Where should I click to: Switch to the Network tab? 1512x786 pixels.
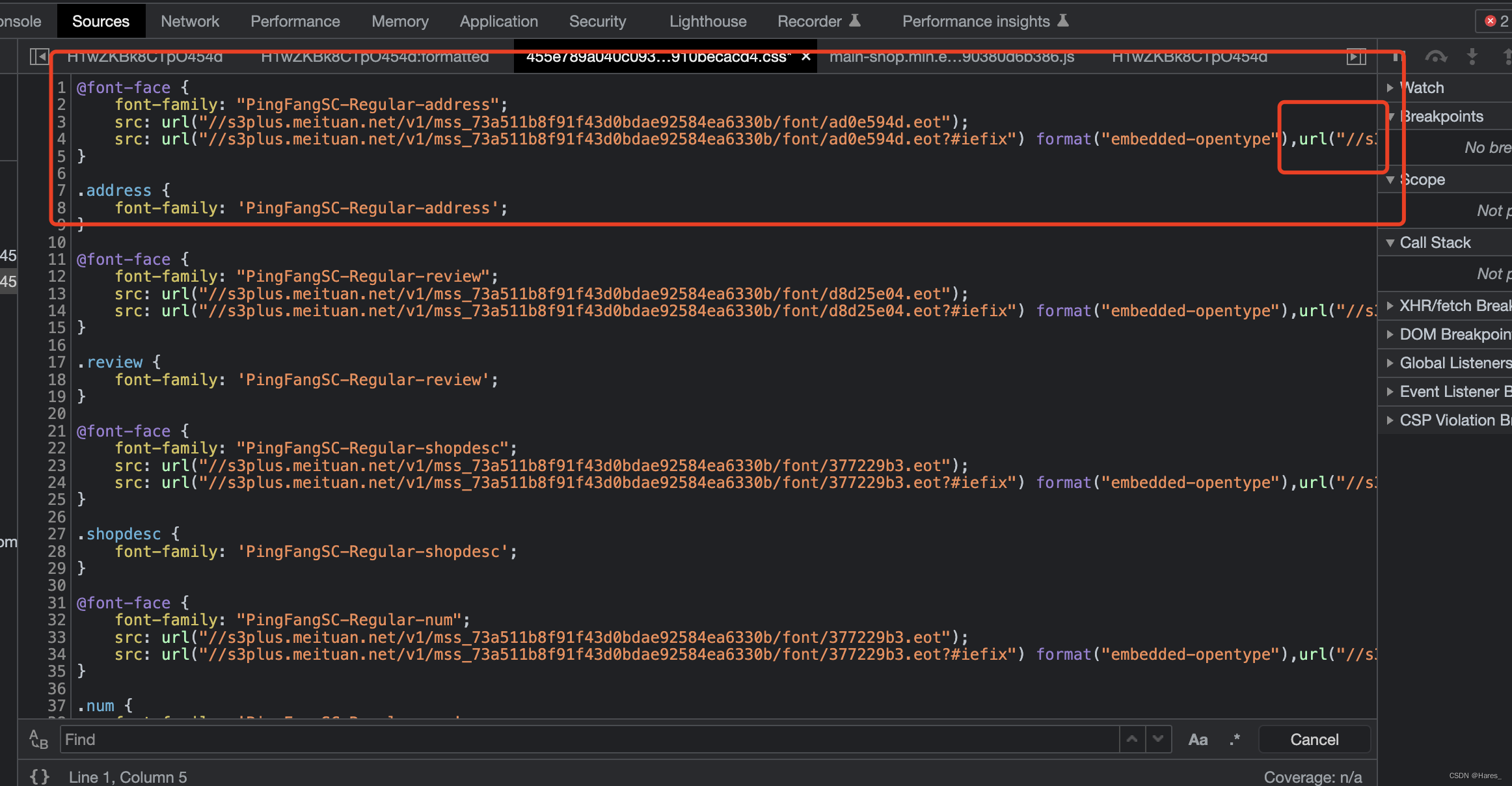tap(190, 21)
